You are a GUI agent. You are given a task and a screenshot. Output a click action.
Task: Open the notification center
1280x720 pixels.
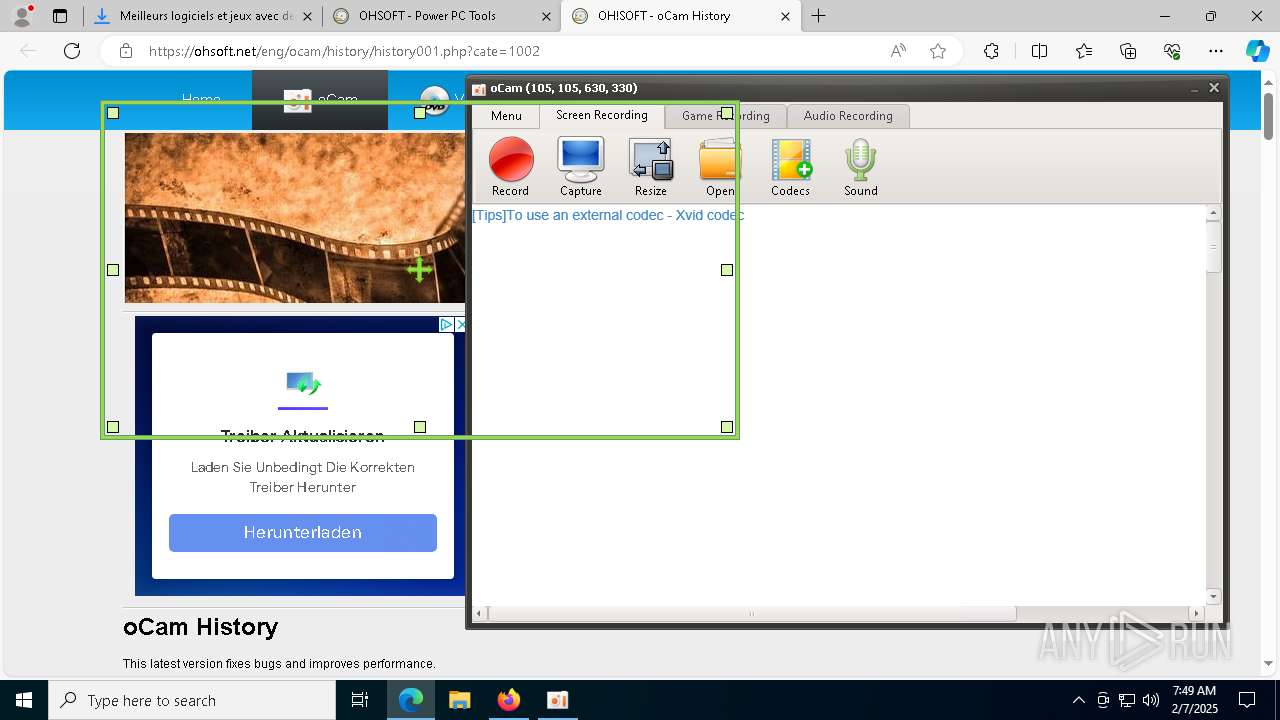coord(1247,700)
